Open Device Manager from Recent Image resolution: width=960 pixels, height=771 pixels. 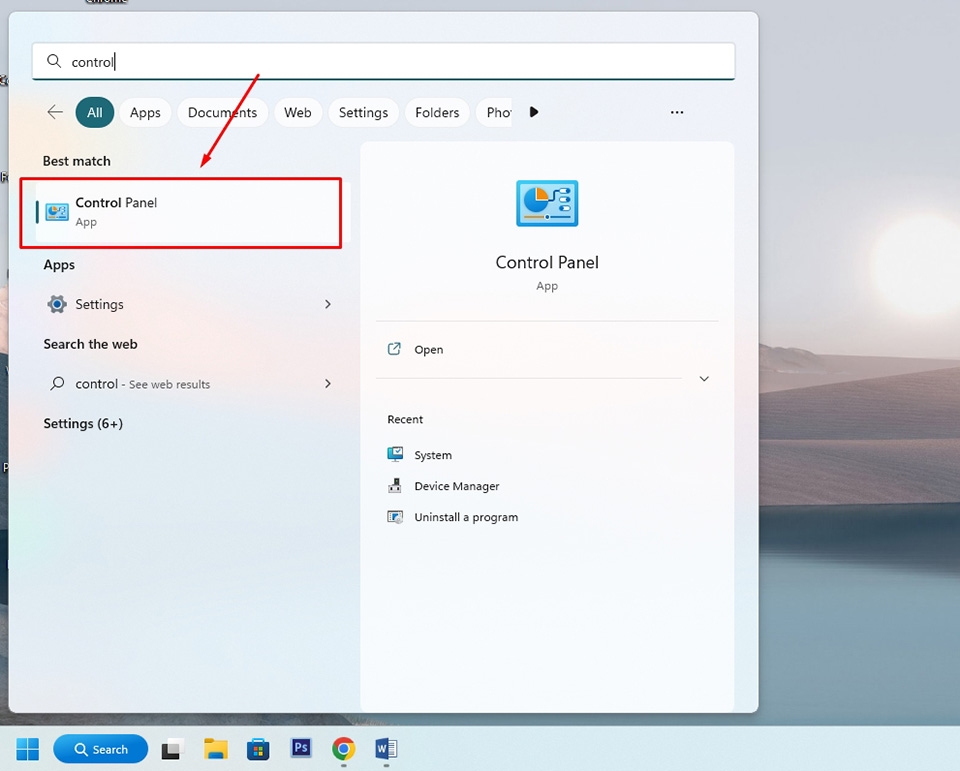point(457,486)
